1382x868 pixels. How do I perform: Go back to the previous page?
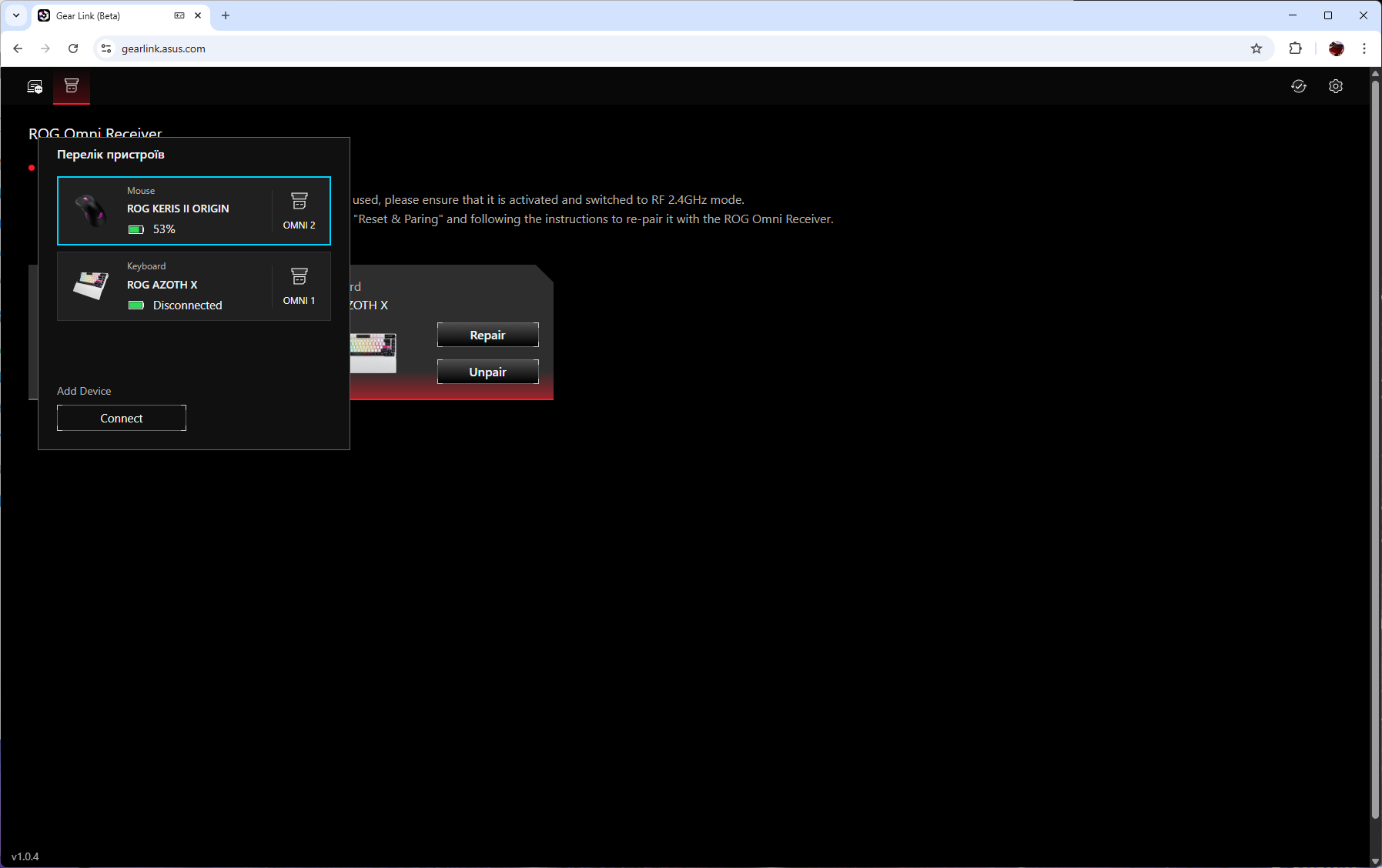pyautogui.click(x=18, y=48)
